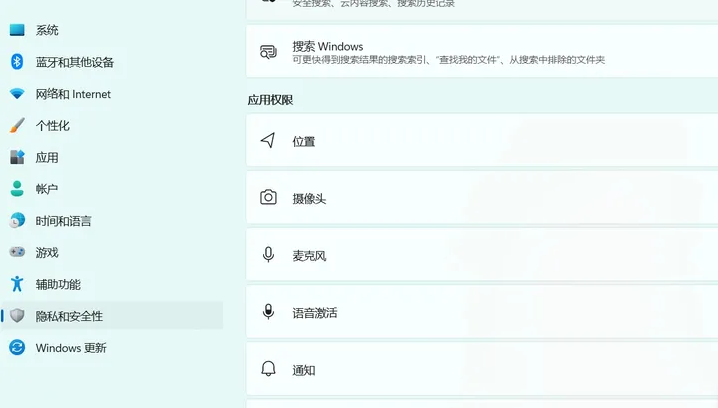The image size is (718, 408).
Task: Open 辅助功能 settings
Action: point(112,284)
